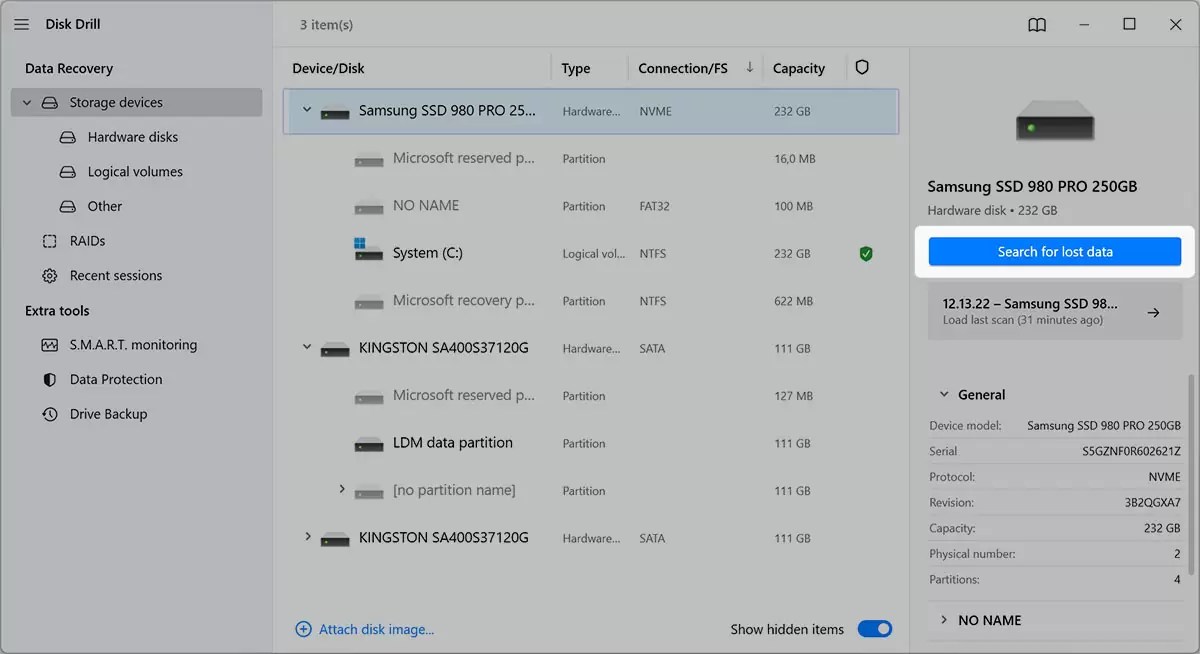The image size is (1200, 654).
Task: Toggle Show hidden items off
Action: 874,628
